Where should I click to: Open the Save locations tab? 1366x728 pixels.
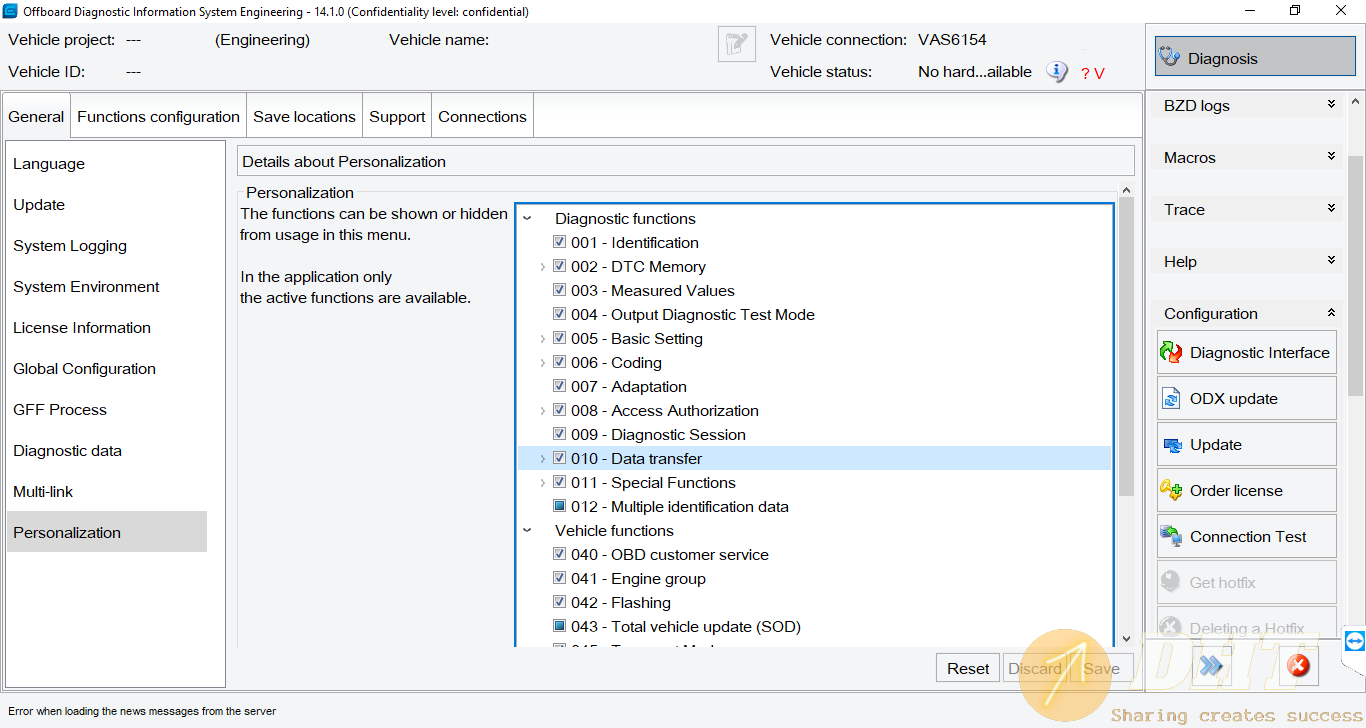[x=304, y=117]
